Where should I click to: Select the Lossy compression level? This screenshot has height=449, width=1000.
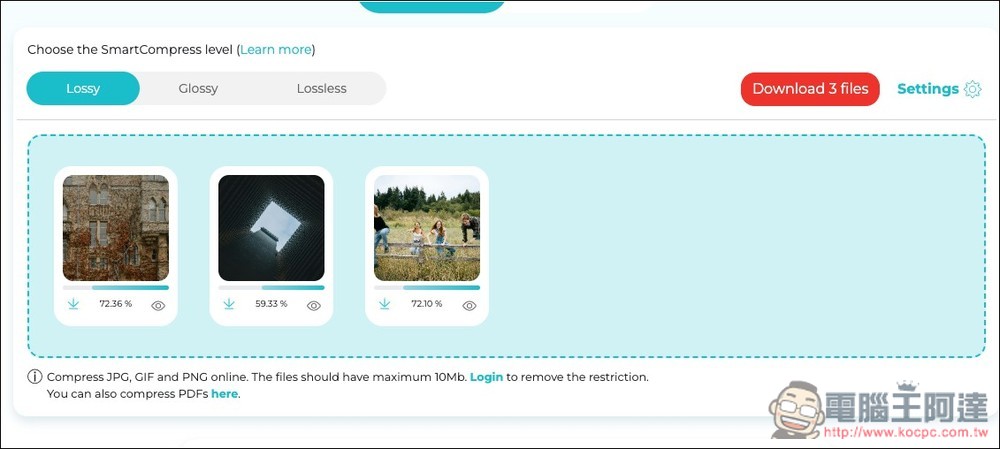click(83, 89)
